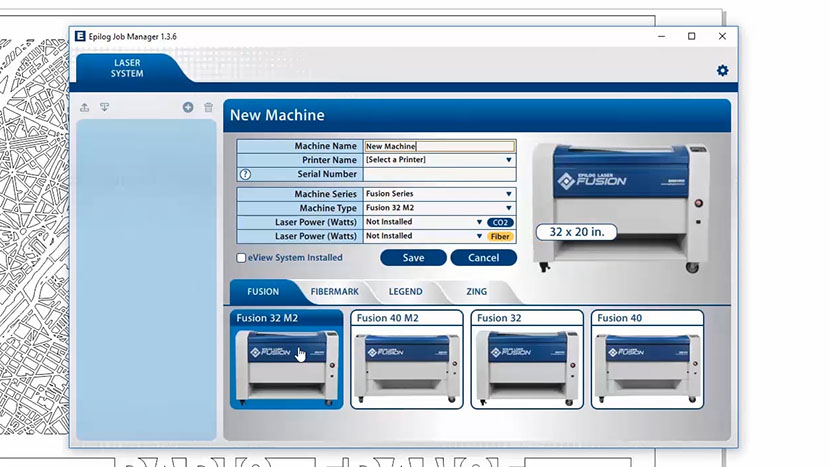This screenshot has height=467, width=830.
Task: Switch to the Fibermark tab
Action: (335, 292)
